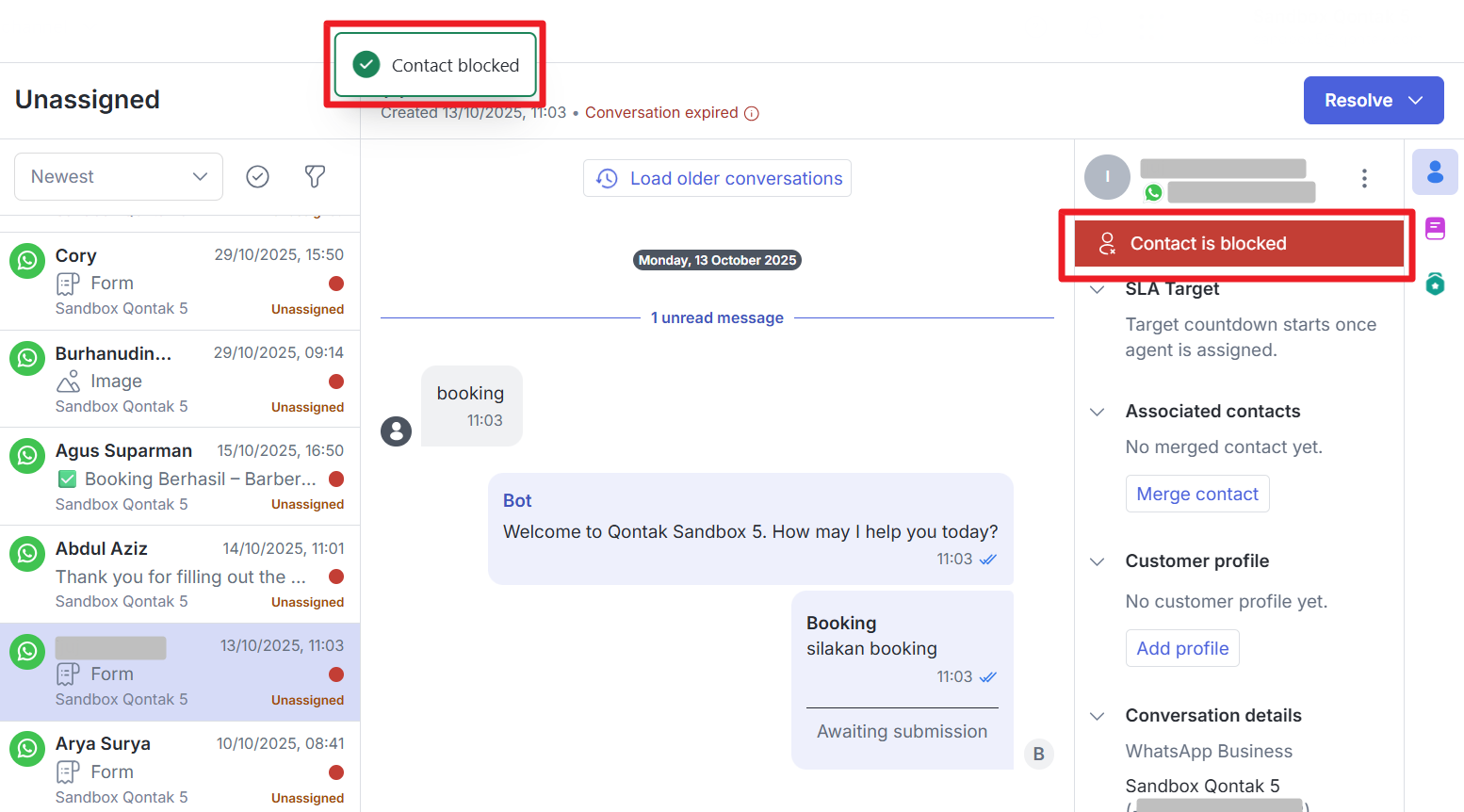Collapse the Associated contacts section
This screenshot has height=812, width=1464.
(x=1098, y=412)
